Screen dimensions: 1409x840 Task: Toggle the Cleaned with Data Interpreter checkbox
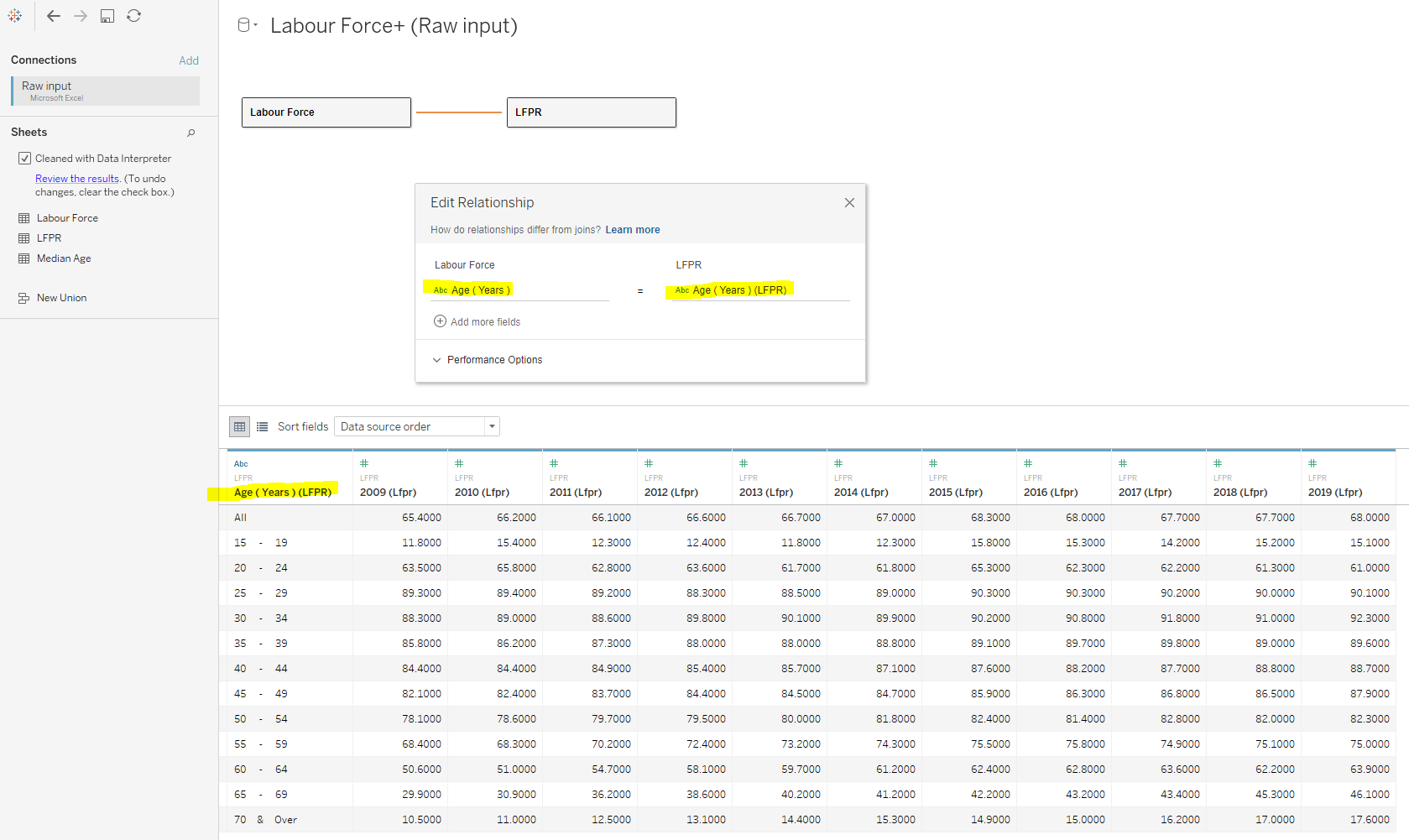(x=24, y=158)
